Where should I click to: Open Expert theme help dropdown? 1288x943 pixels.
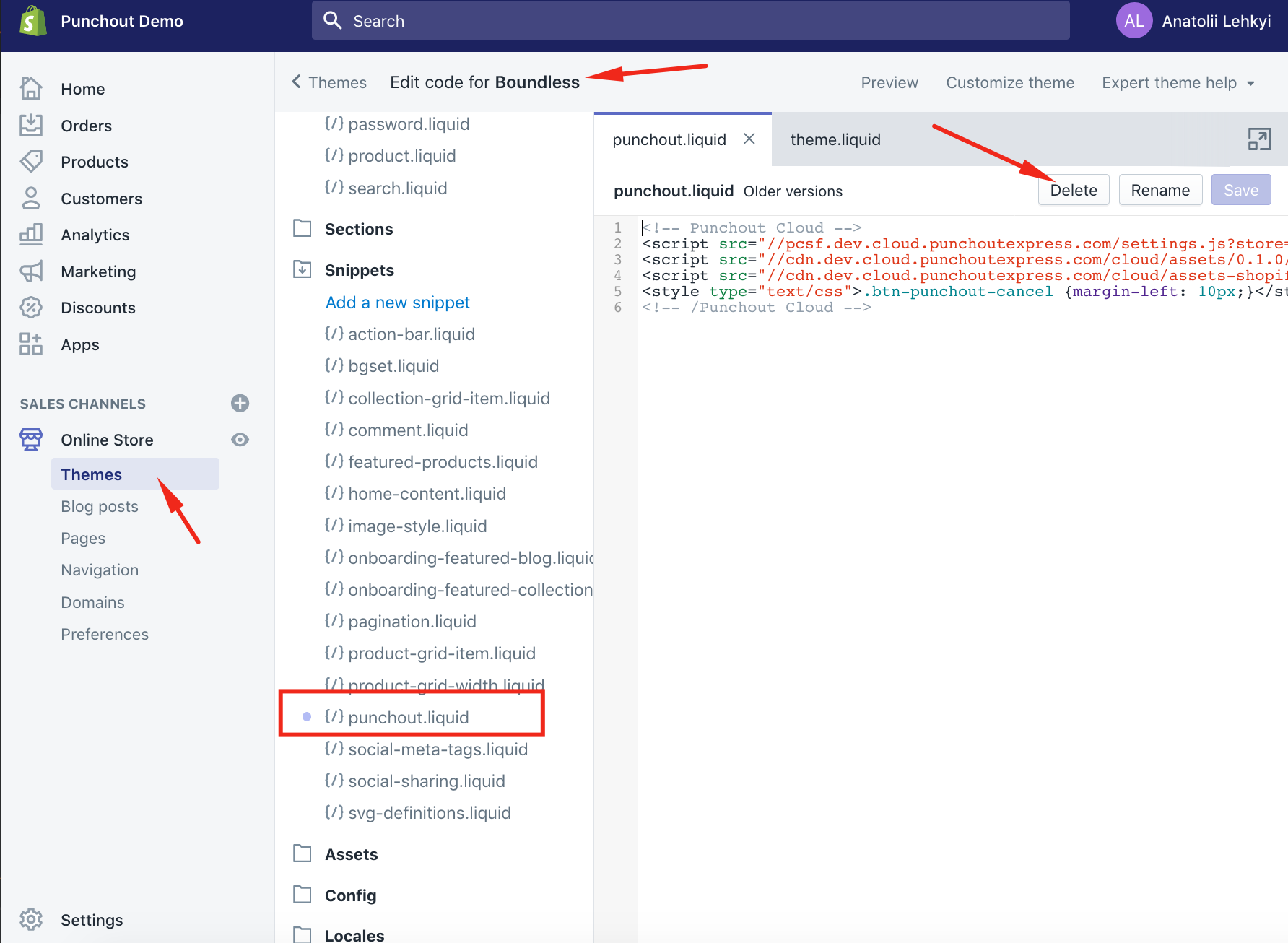click(1178, 82)
